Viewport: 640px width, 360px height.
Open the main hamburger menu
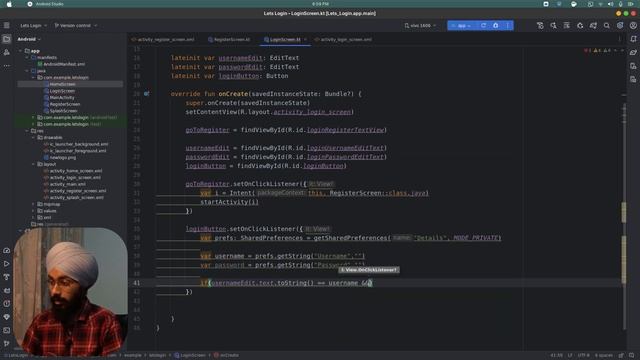click(7, 25)
